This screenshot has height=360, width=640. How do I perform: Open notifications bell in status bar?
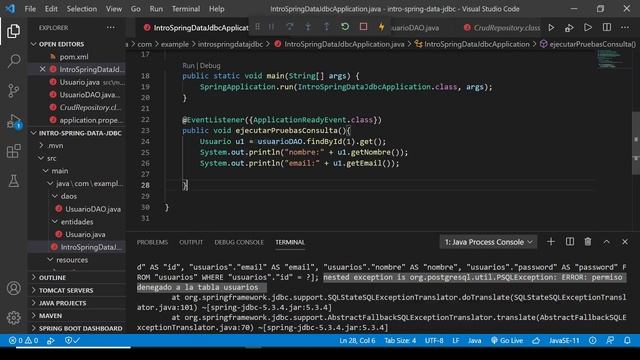tap(627, 340)
